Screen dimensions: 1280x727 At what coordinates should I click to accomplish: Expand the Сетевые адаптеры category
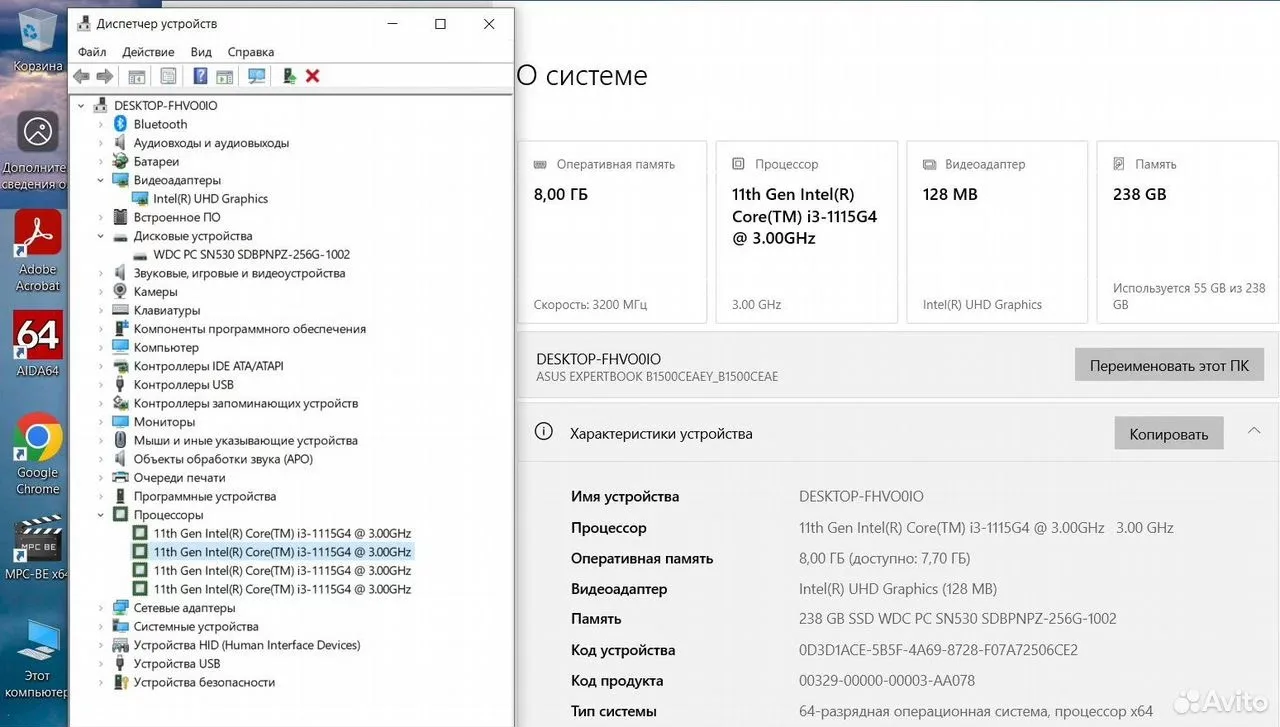pyautogui.click(x=100, y=608)
